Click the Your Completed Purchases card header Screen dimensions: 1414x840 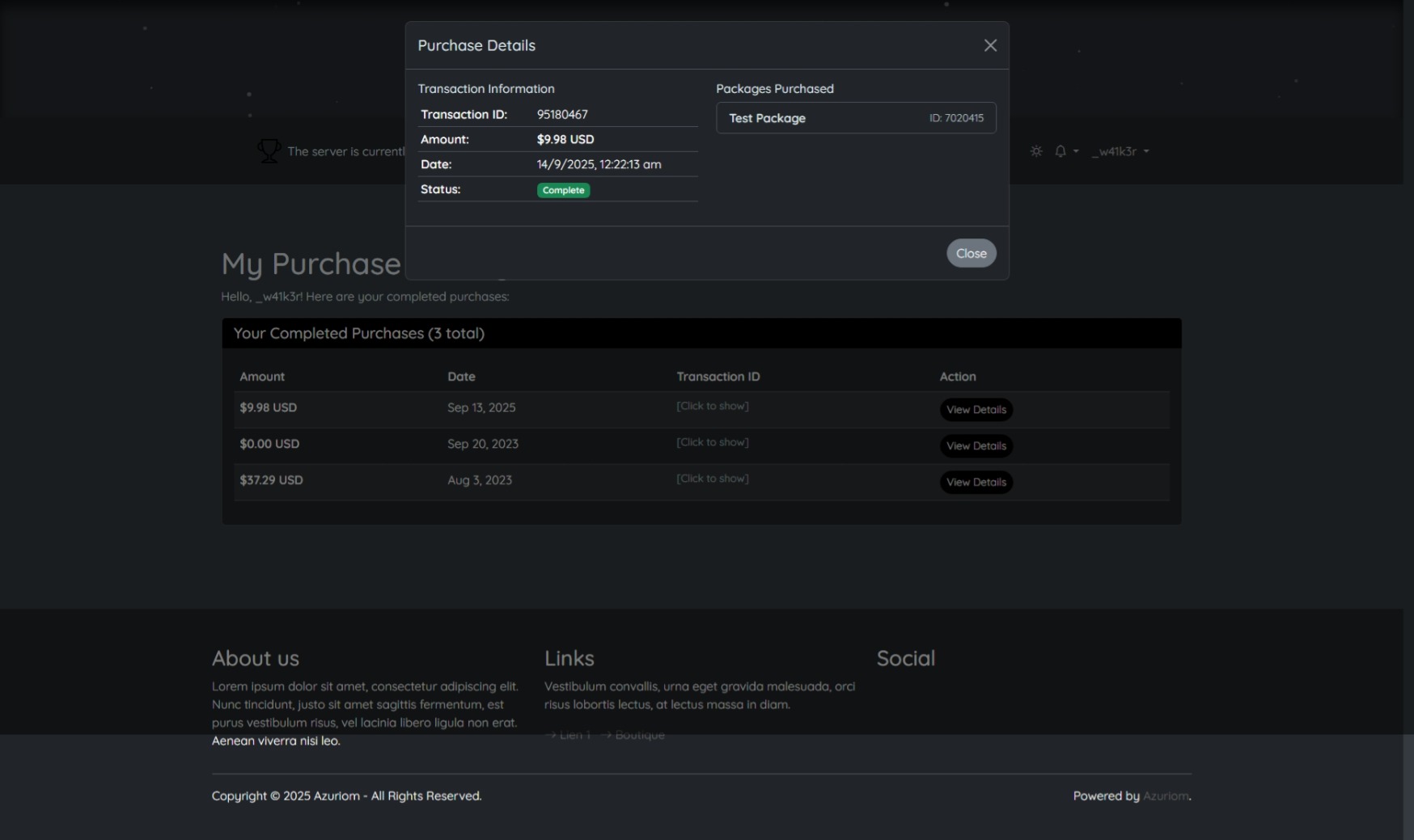click(701, 334)
